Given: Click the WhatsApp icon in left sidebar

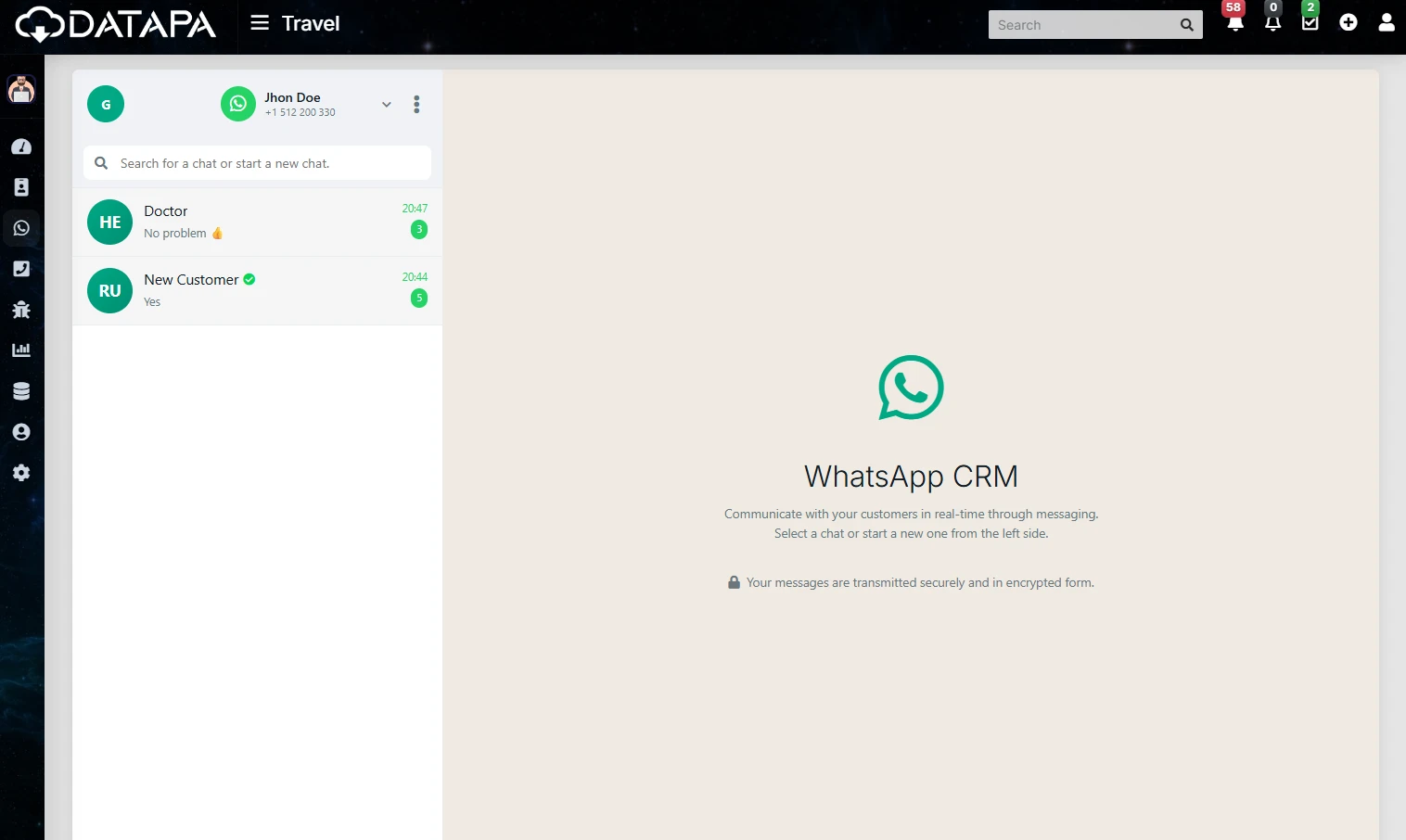Looking at the screenshot, I should tap(21, 228).
